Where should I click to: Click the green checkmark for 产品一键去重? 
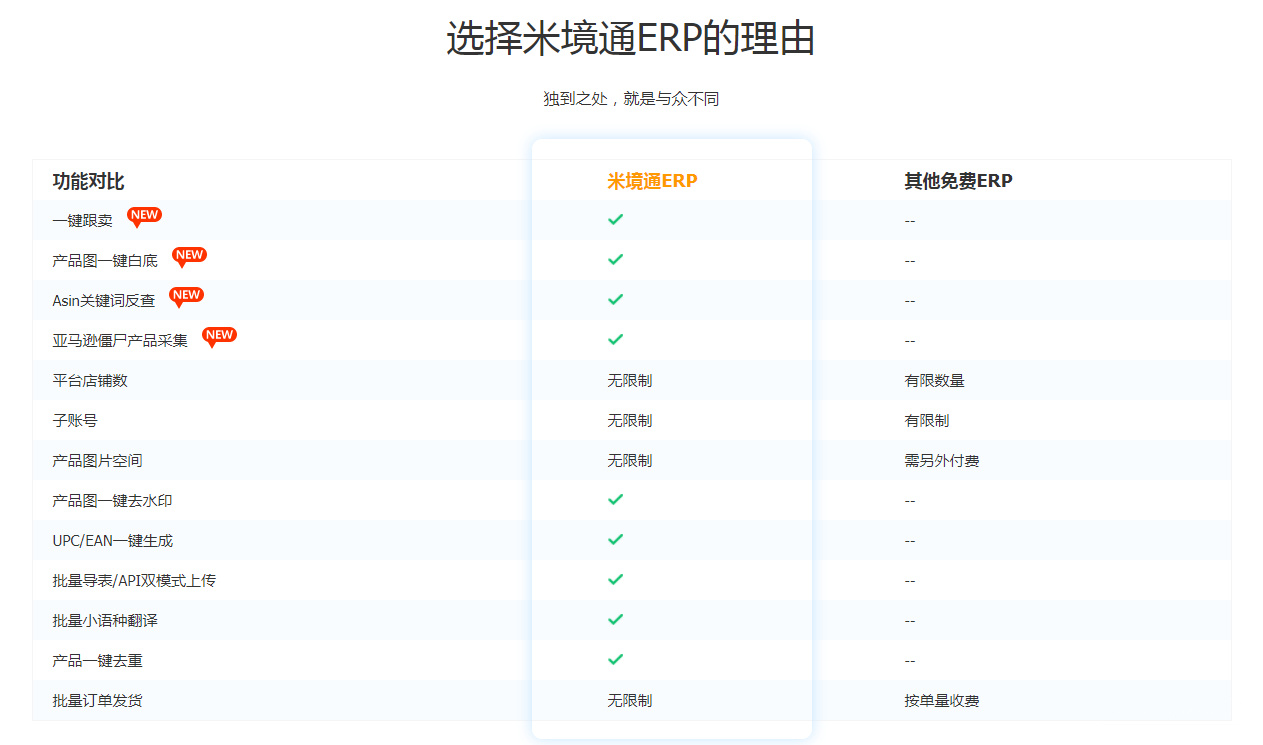pos(616,659)
